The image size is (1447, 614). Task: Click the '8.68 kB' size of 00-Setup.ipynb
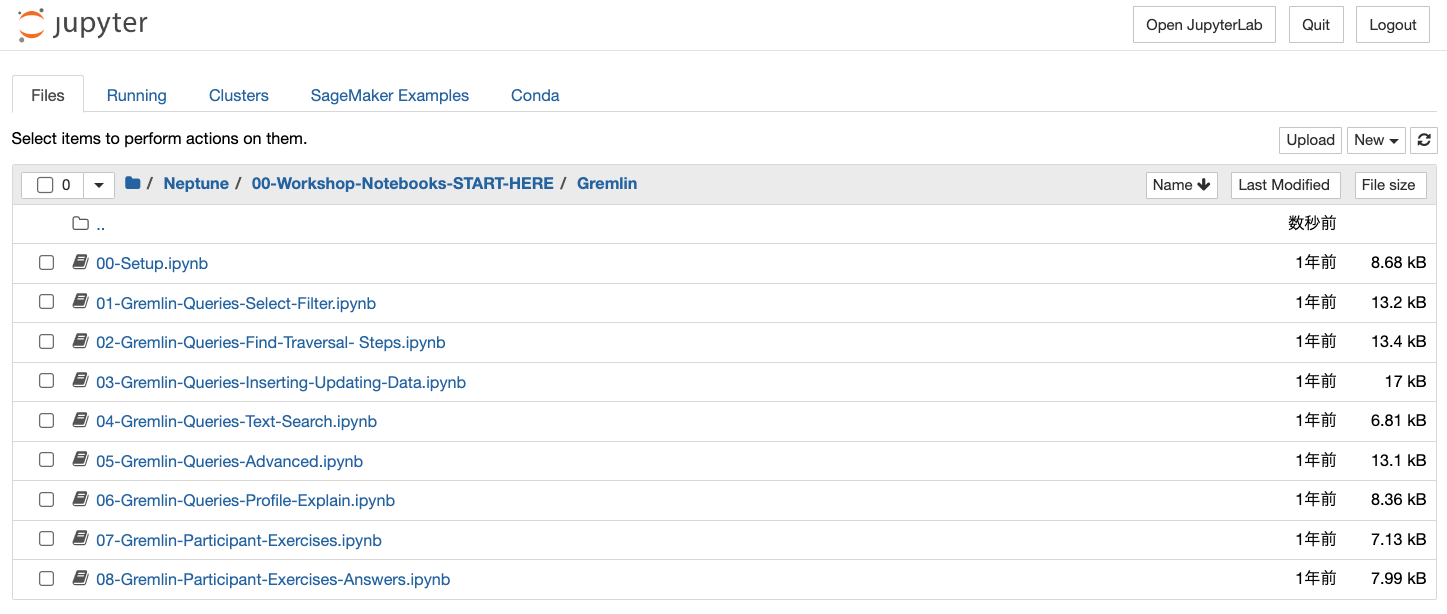tap(1398, 263)
